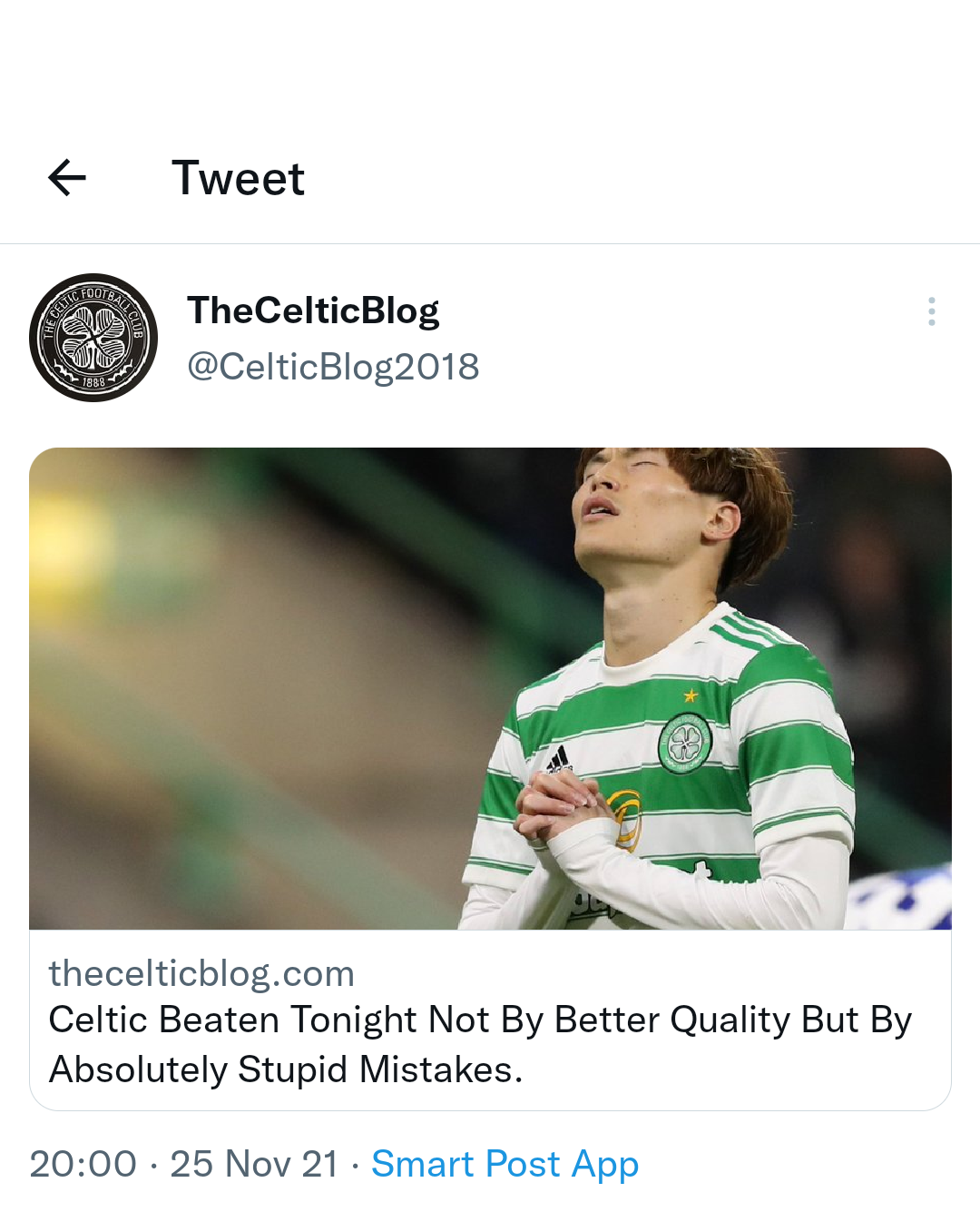Image resolution: width=980 pixels, height=1212 pixels.
Task: Visit the thecelticblog.com domain text
Action: [x=201, y=973]
